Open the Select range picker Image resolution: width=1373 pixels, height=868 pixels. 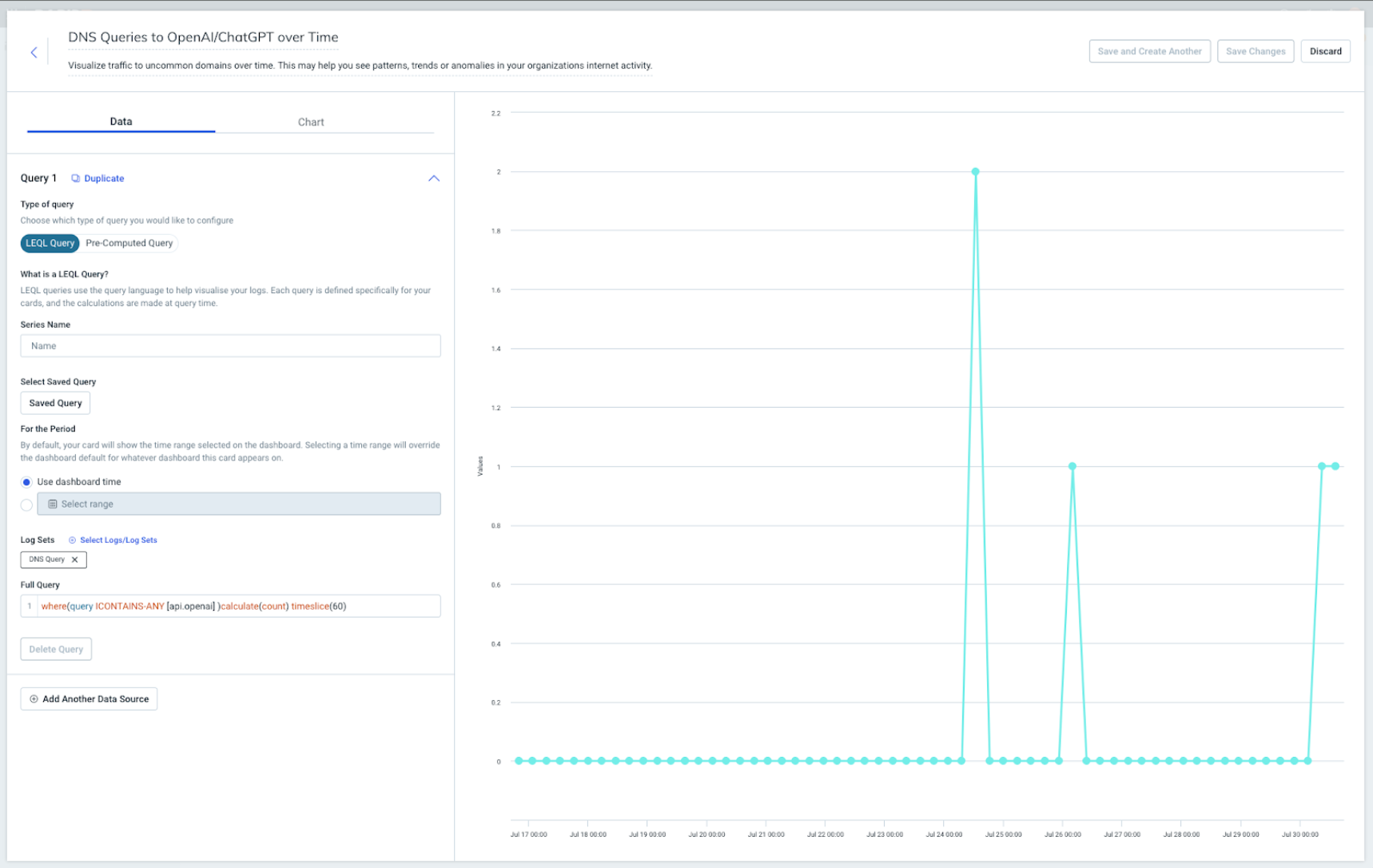pyautogui.click(x=238, y=504)
